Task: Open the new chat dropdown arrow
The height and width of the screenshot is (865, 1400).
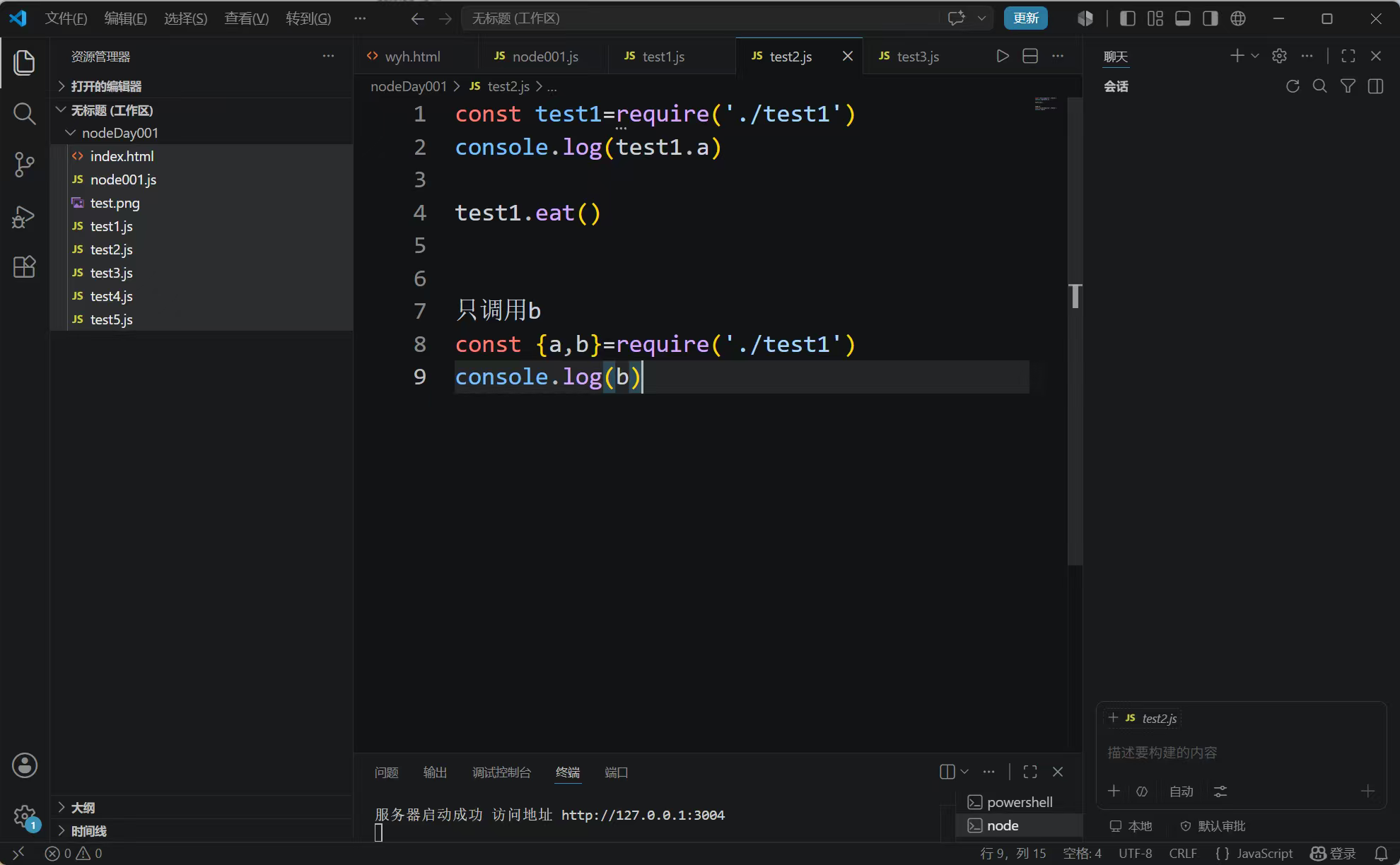Action: point(1255,56)
